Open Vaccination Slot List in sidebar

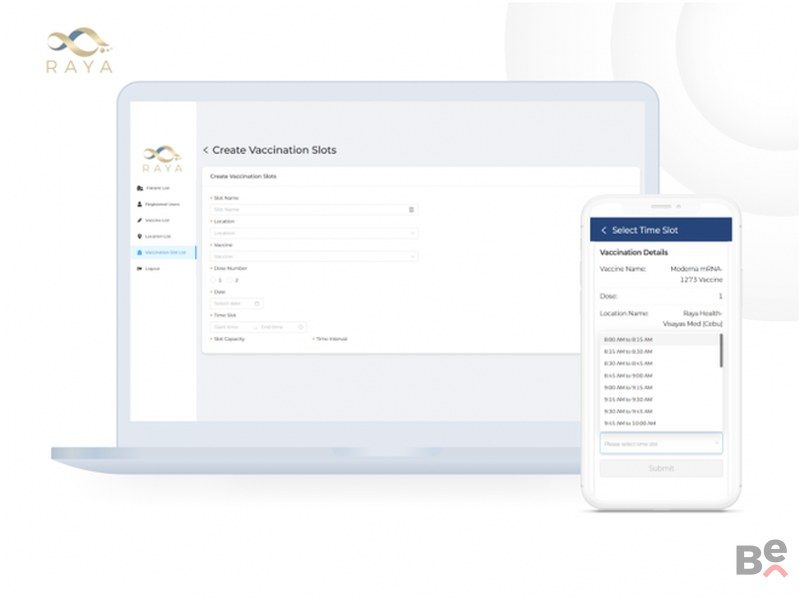coord(163,252)
